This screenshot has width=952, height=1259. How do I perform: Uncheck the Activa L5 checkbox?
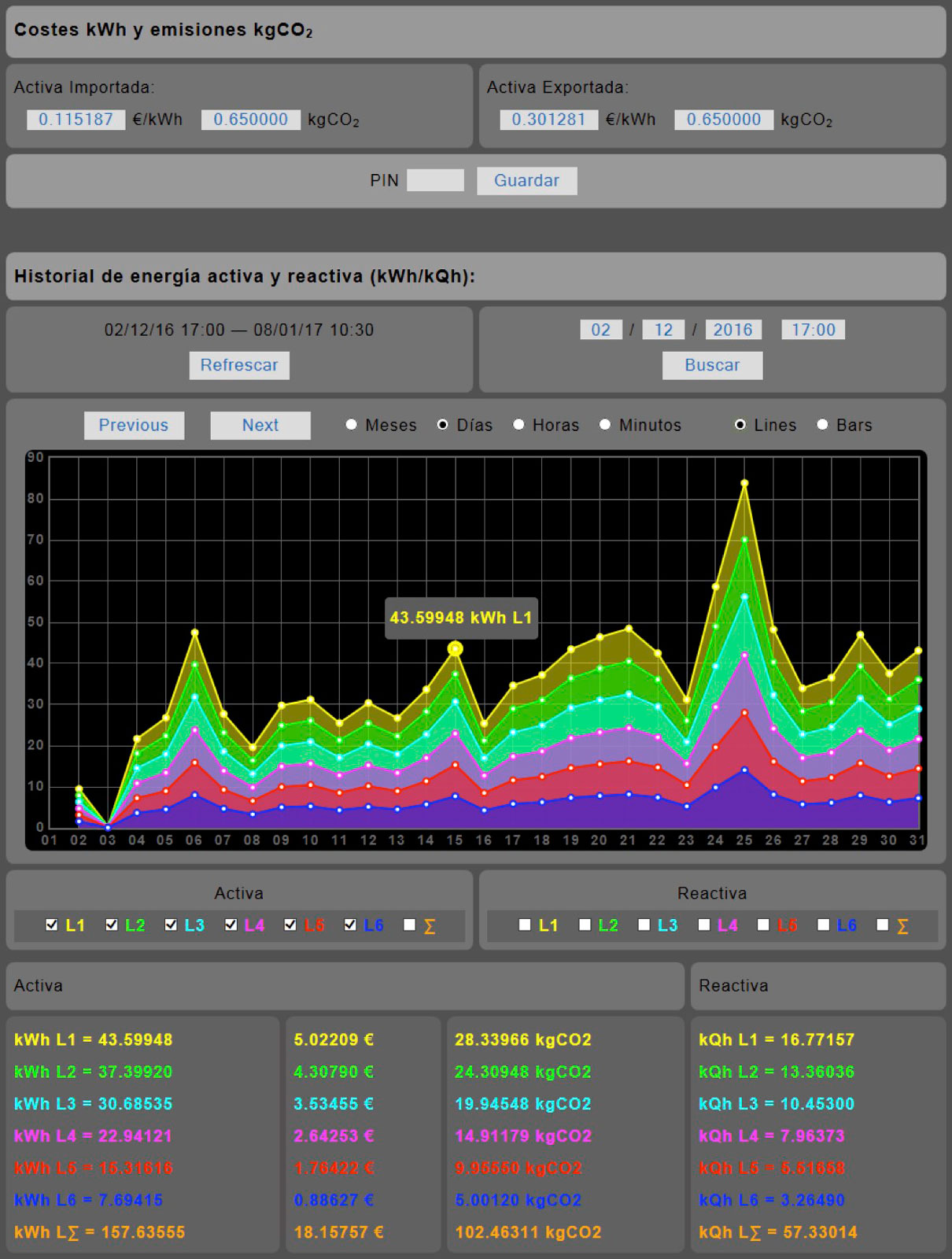pos(290,925)
